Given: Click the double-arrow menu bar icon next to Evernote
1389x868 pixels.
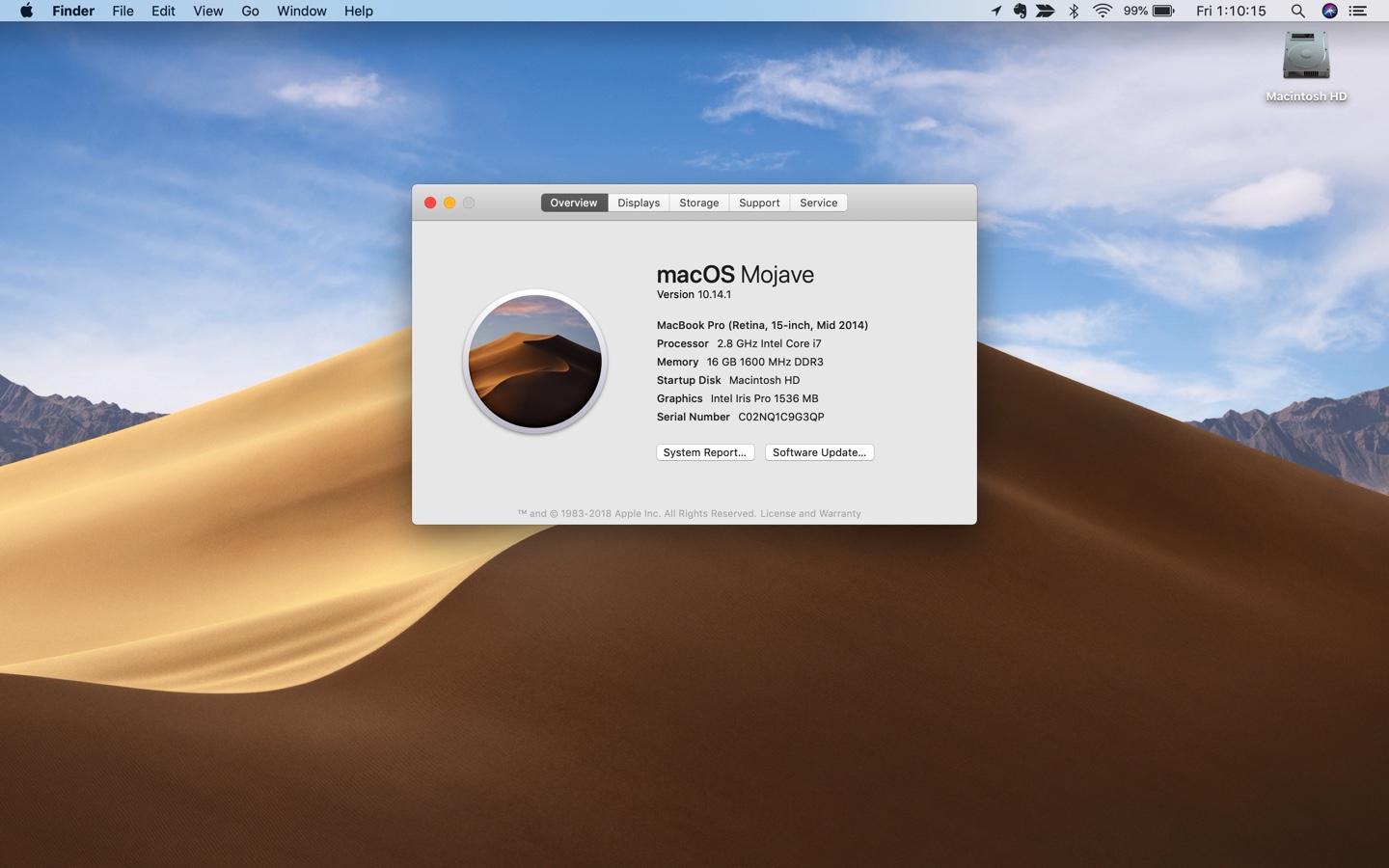Looking at the screenshot, I should click(1046, 11).
